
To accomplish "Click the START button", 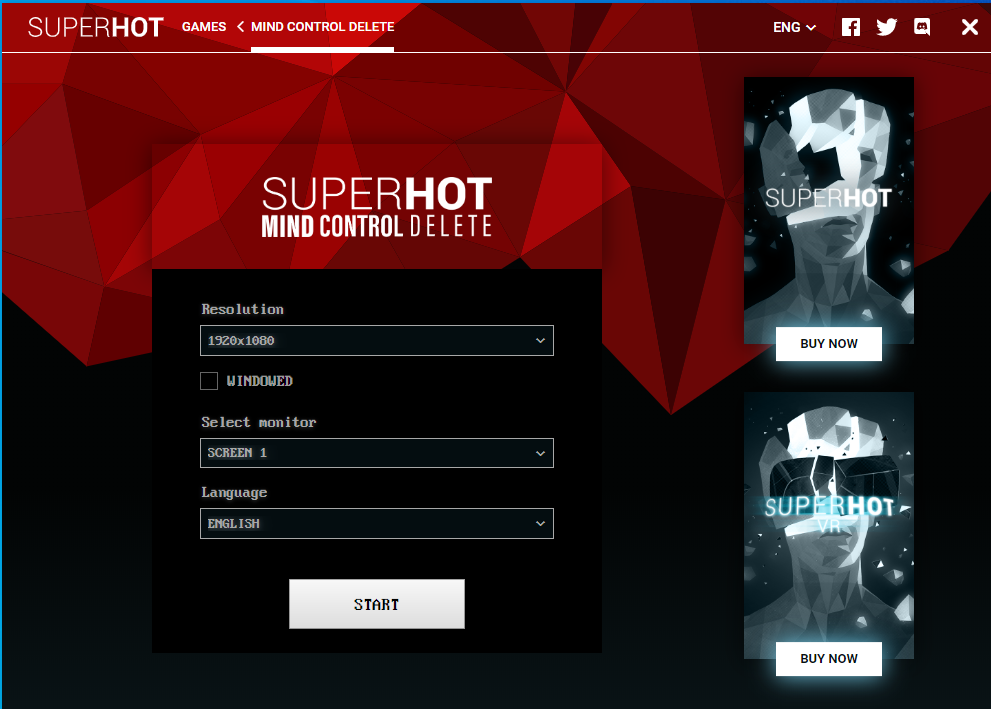I will [x=377, y=604].
